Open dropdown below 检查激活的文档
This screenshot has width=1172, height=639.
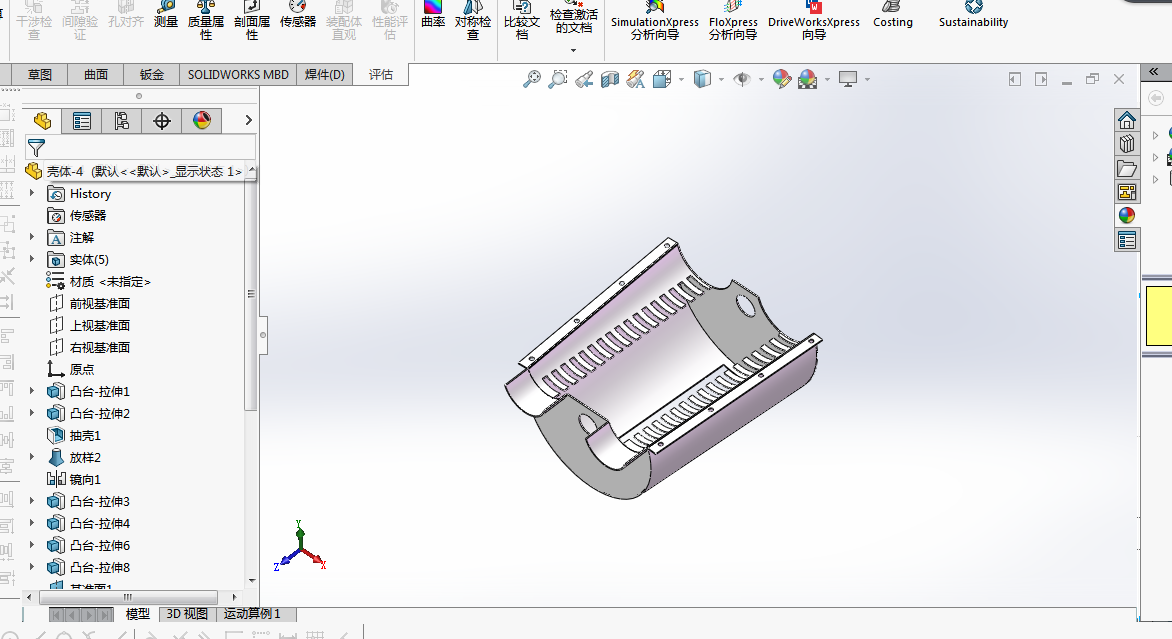point(573,50)
